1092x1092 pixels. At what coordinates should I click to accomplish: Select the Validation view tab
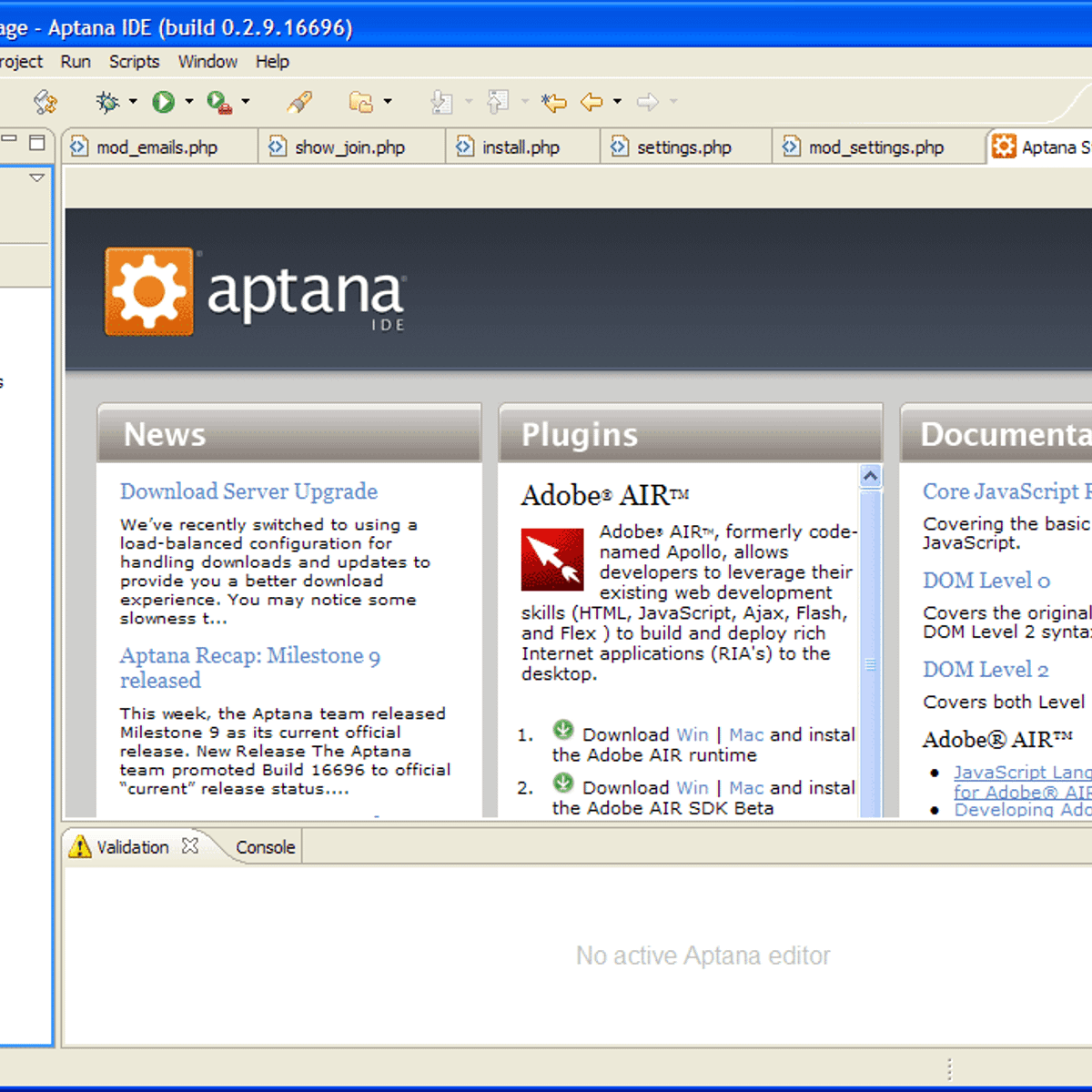coord(134,846)
